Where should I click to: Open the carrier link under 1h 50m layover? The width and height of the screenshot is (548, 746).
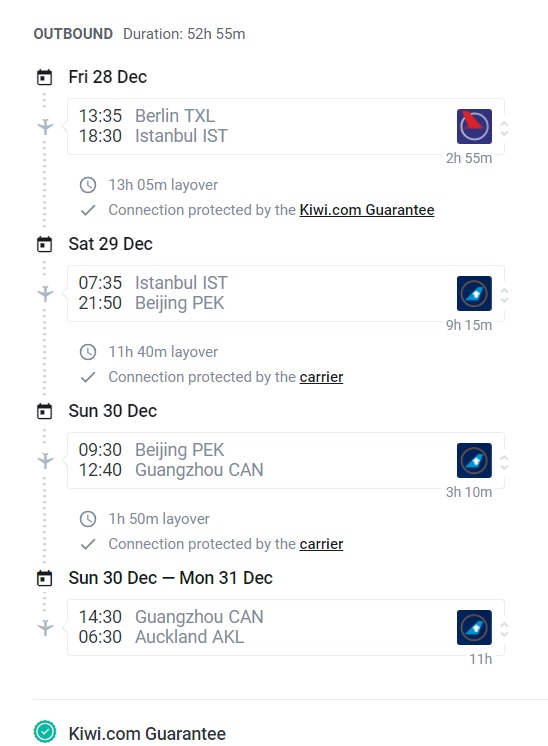[321, 544]
